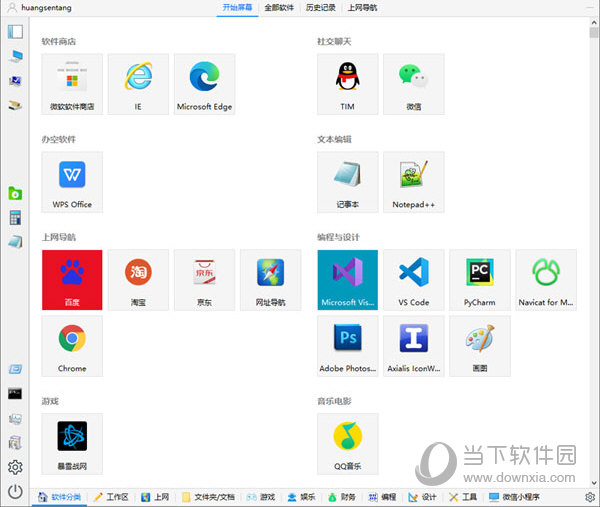Screen dimensions: 600x507
Task: Switch to the 全部软件 tab
Action: (x=279, y=8)
